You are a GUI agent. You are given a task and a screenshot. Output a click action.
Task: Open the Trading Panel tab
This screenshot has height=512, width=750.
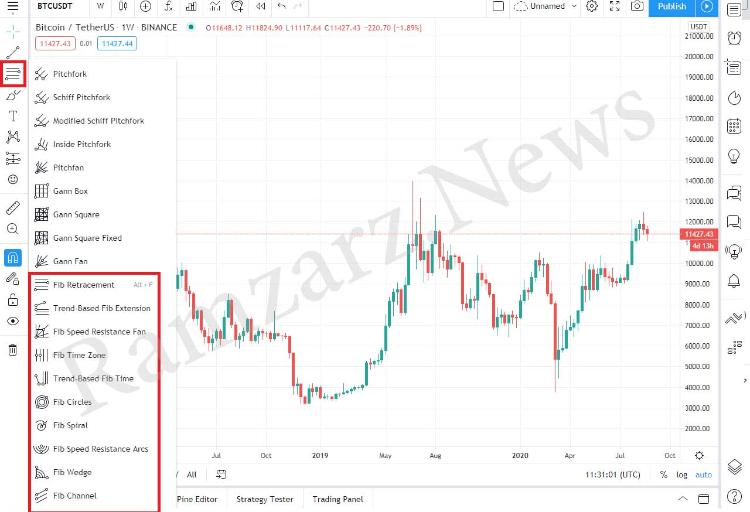338,499
